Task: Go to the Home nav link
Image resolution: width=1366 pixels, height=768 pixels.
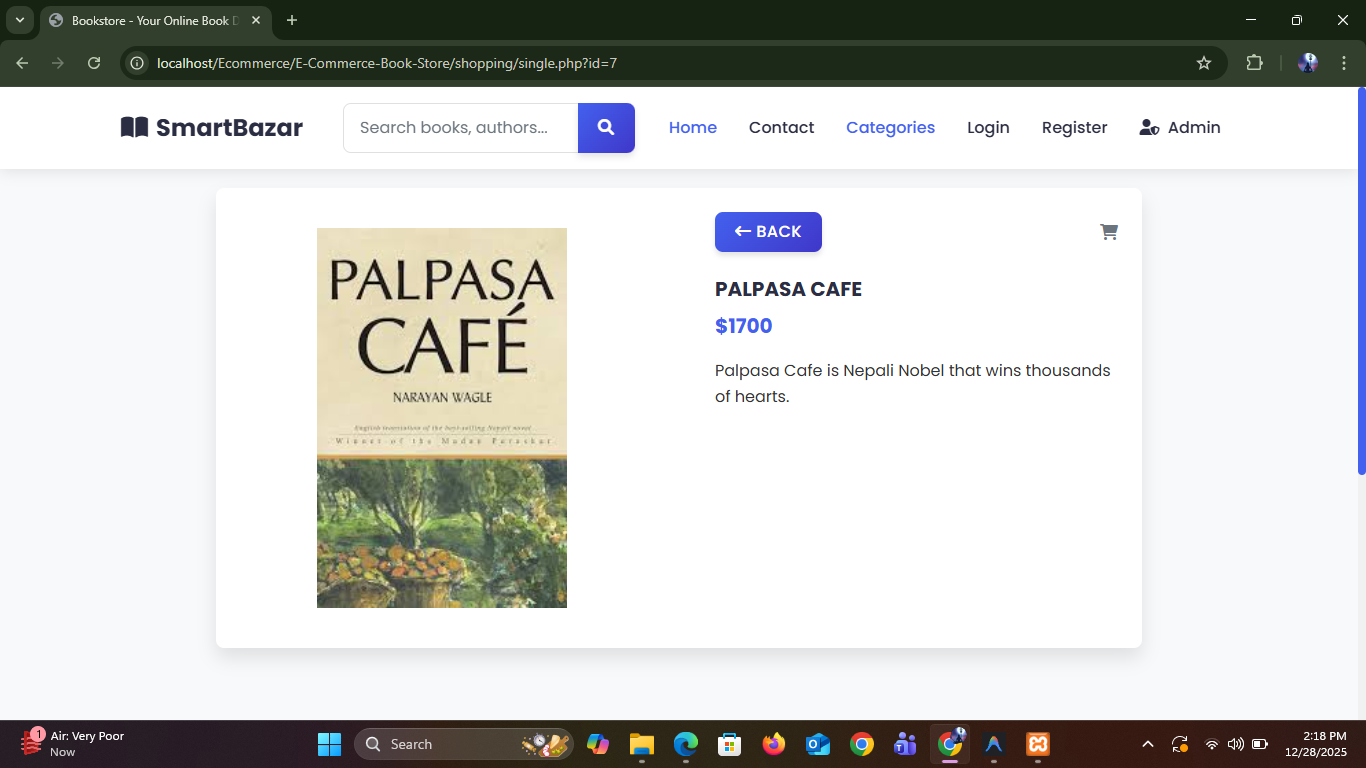Action: coord(693,127)
